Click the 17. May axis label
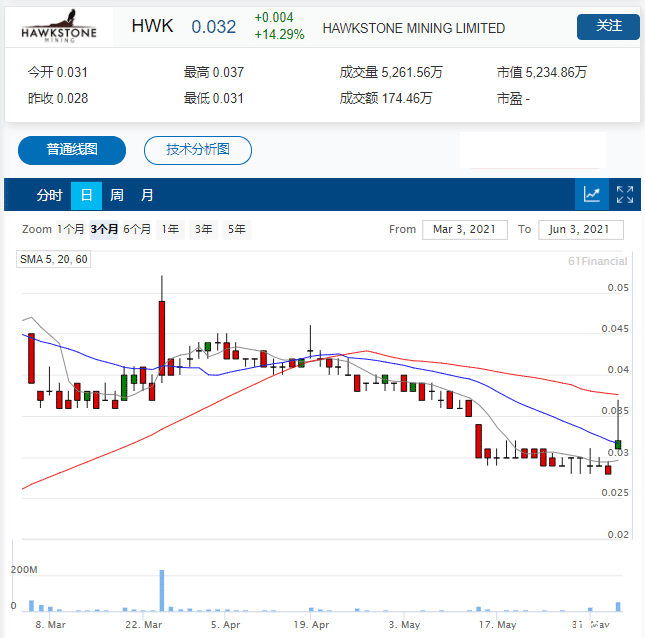 tap(497, 624)
